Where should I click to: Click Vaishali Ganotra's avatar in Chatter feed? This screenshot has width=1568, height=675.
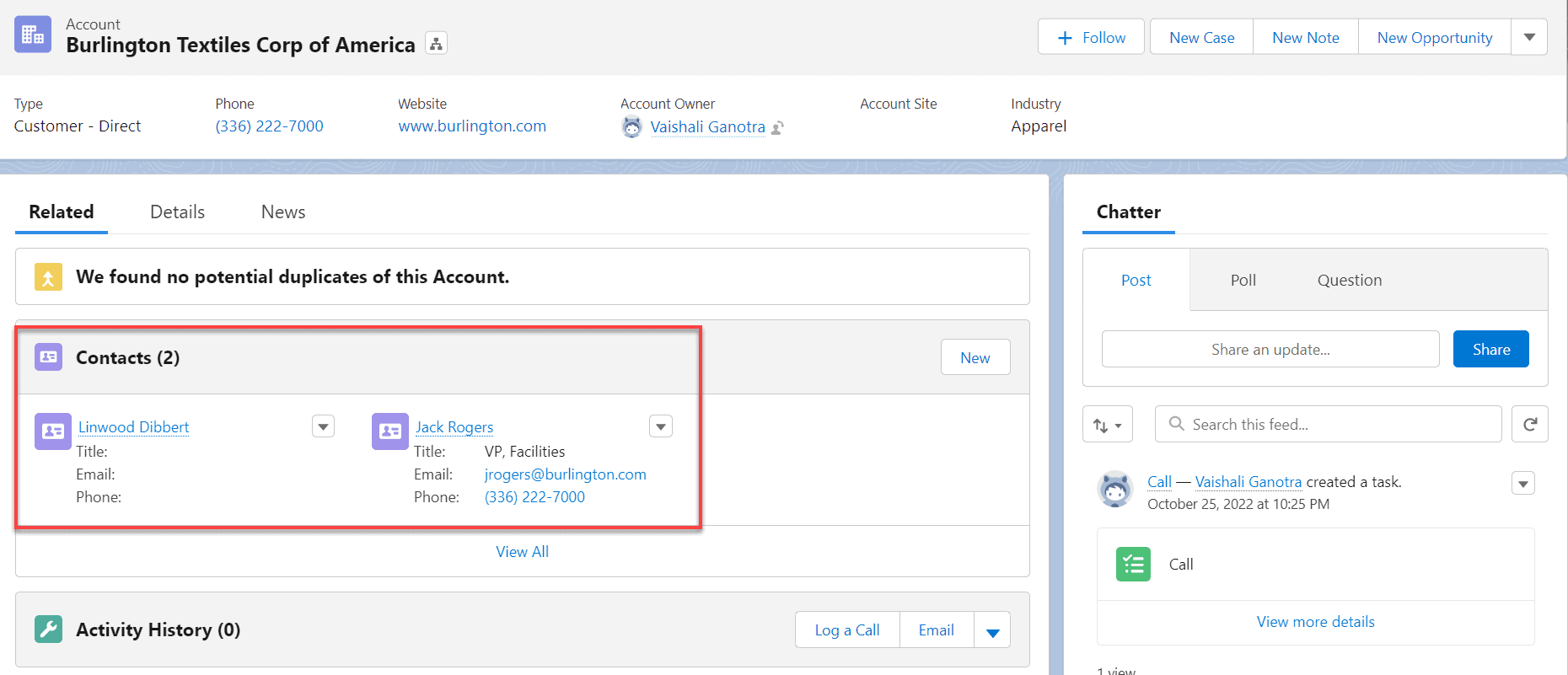tap(1115, 489)
